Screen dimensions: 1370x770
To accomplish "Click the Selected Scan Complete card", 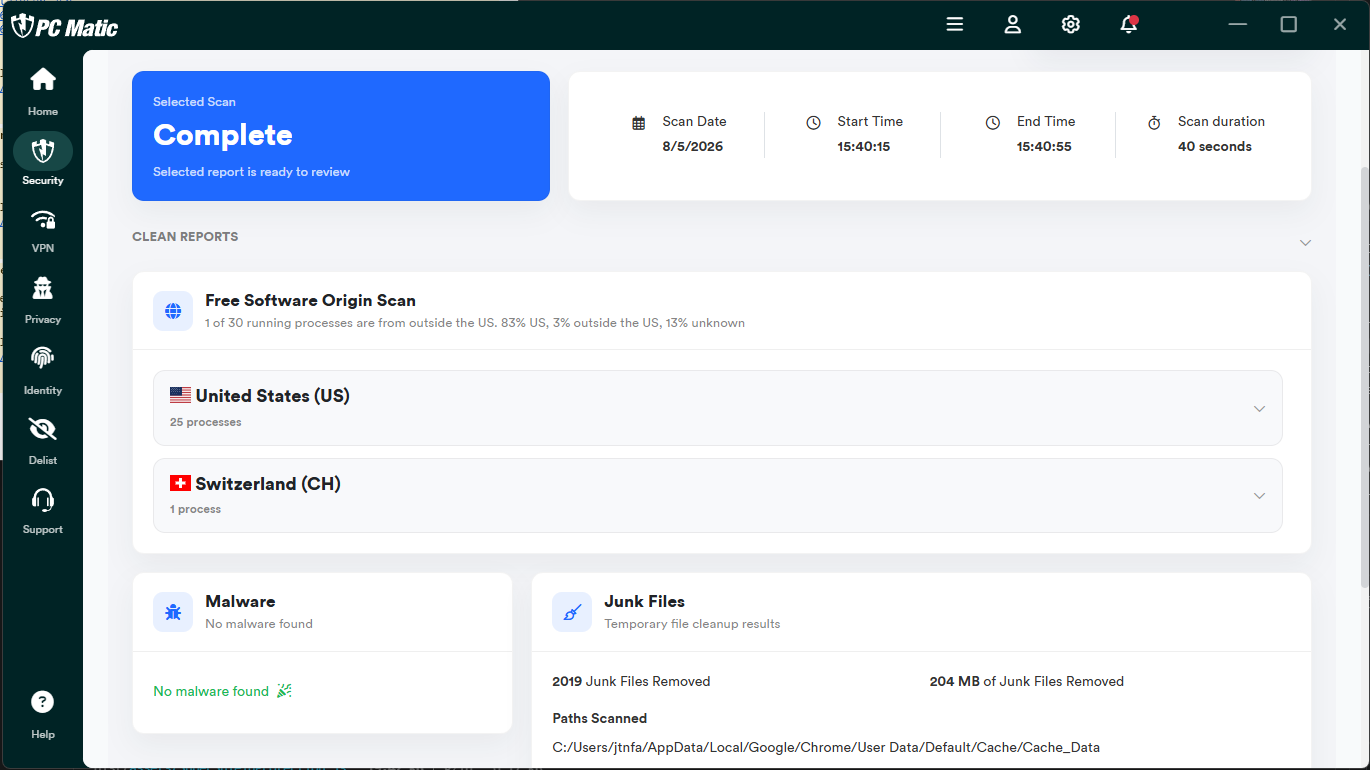I will tap(341, 136).
